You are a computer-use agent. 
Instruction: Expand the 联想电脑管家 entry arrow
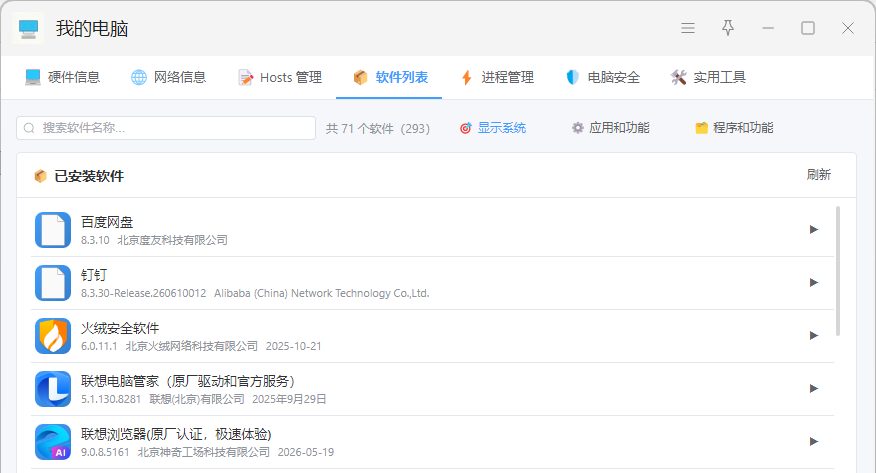coord(814,389)
